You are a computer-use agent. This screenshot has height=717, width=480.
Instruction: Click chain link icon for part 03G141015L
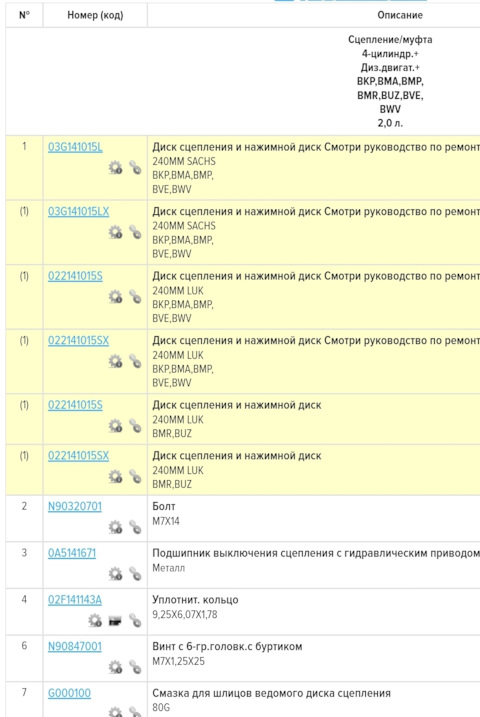point(135,168)
